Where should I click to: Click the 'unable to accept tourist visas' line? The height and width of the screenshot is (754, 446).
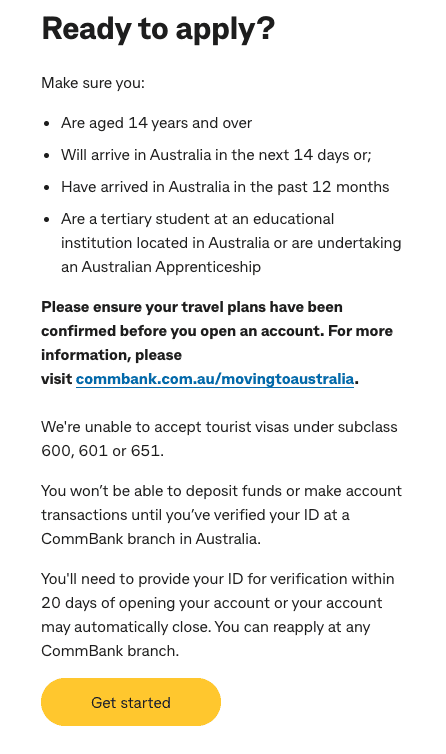[x=219, y=427]
